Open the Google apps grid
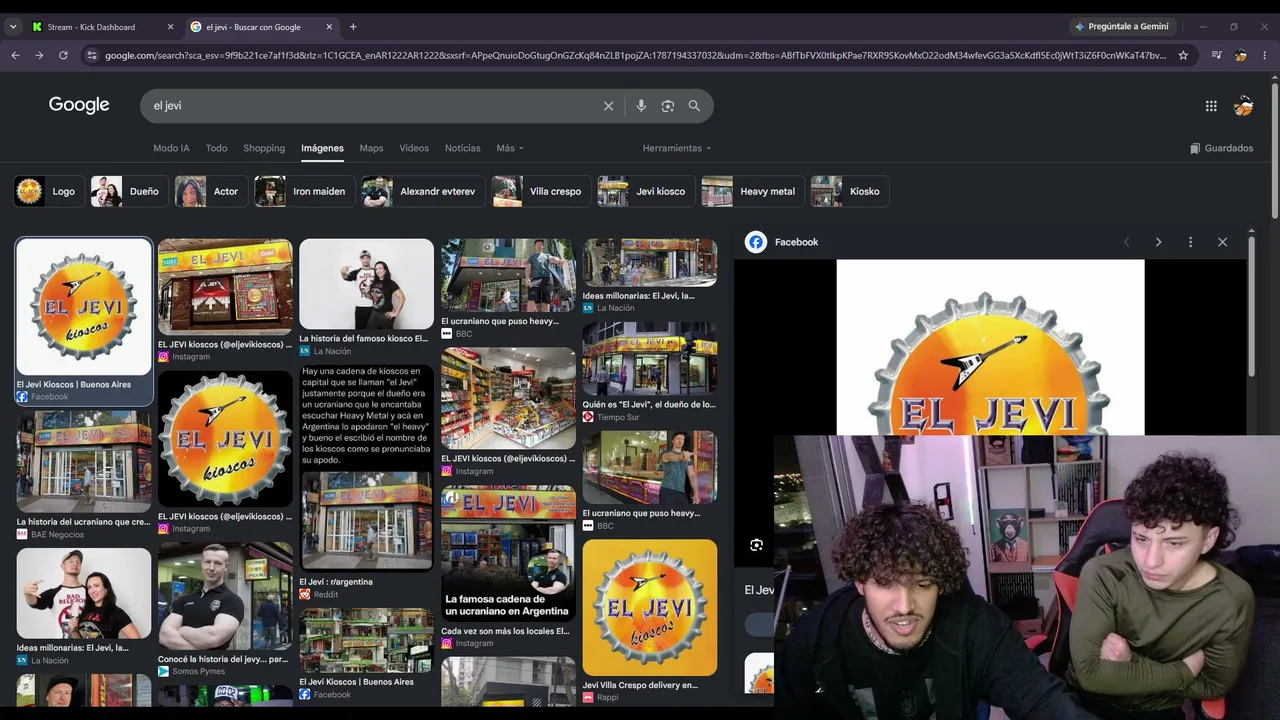1280x720 pixels. coord(1211,105)
